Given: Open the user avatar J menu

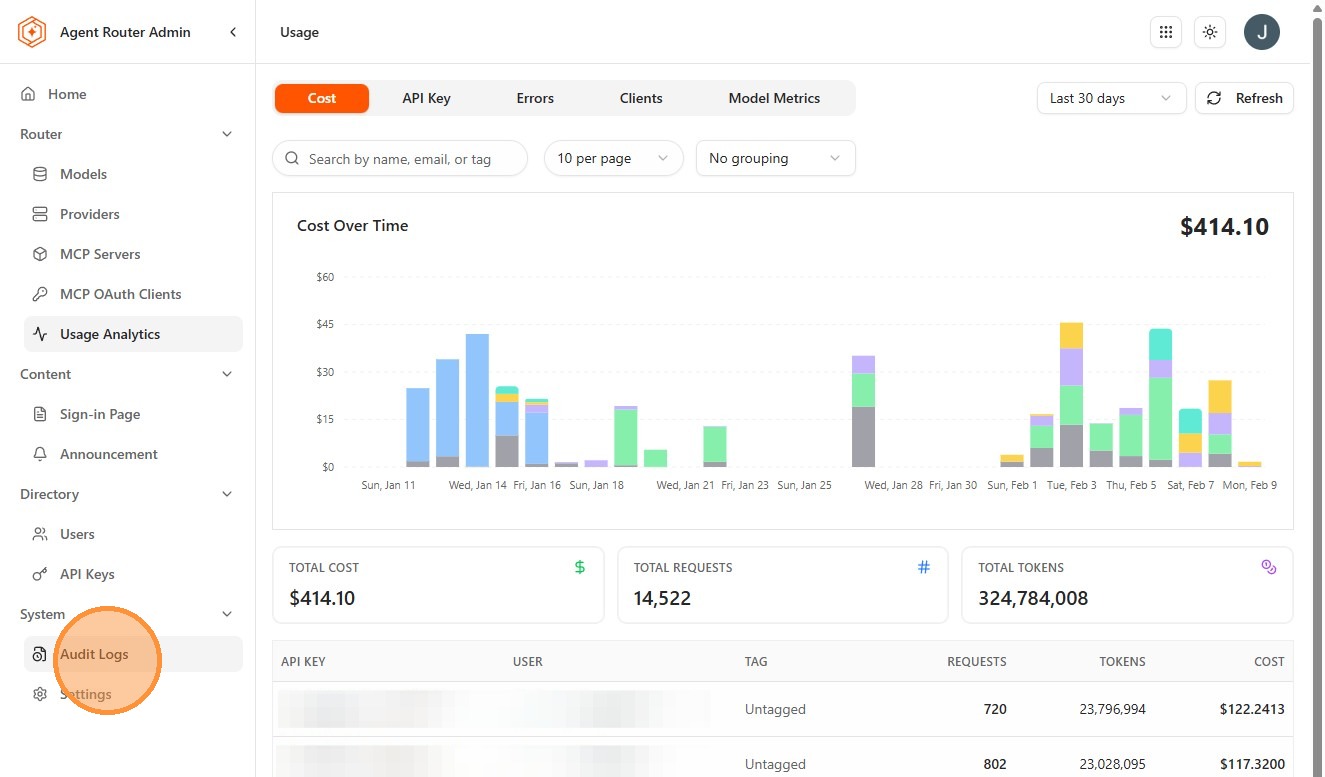Looking at the screenshot, I should pyautogui.click(x=1262, y=32).
